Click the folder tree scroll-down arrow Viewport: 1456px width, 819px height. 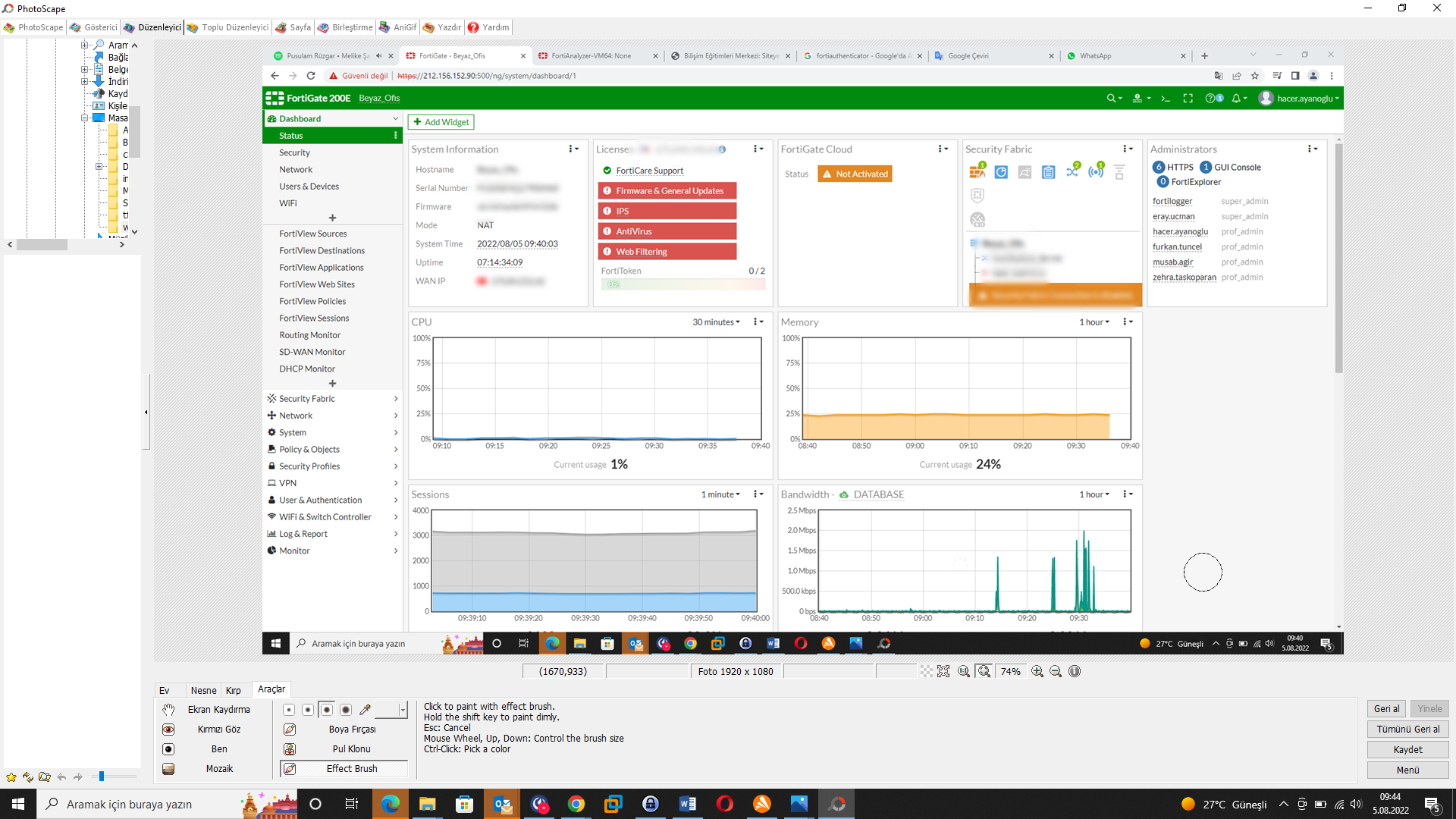(x=135, y=231)
